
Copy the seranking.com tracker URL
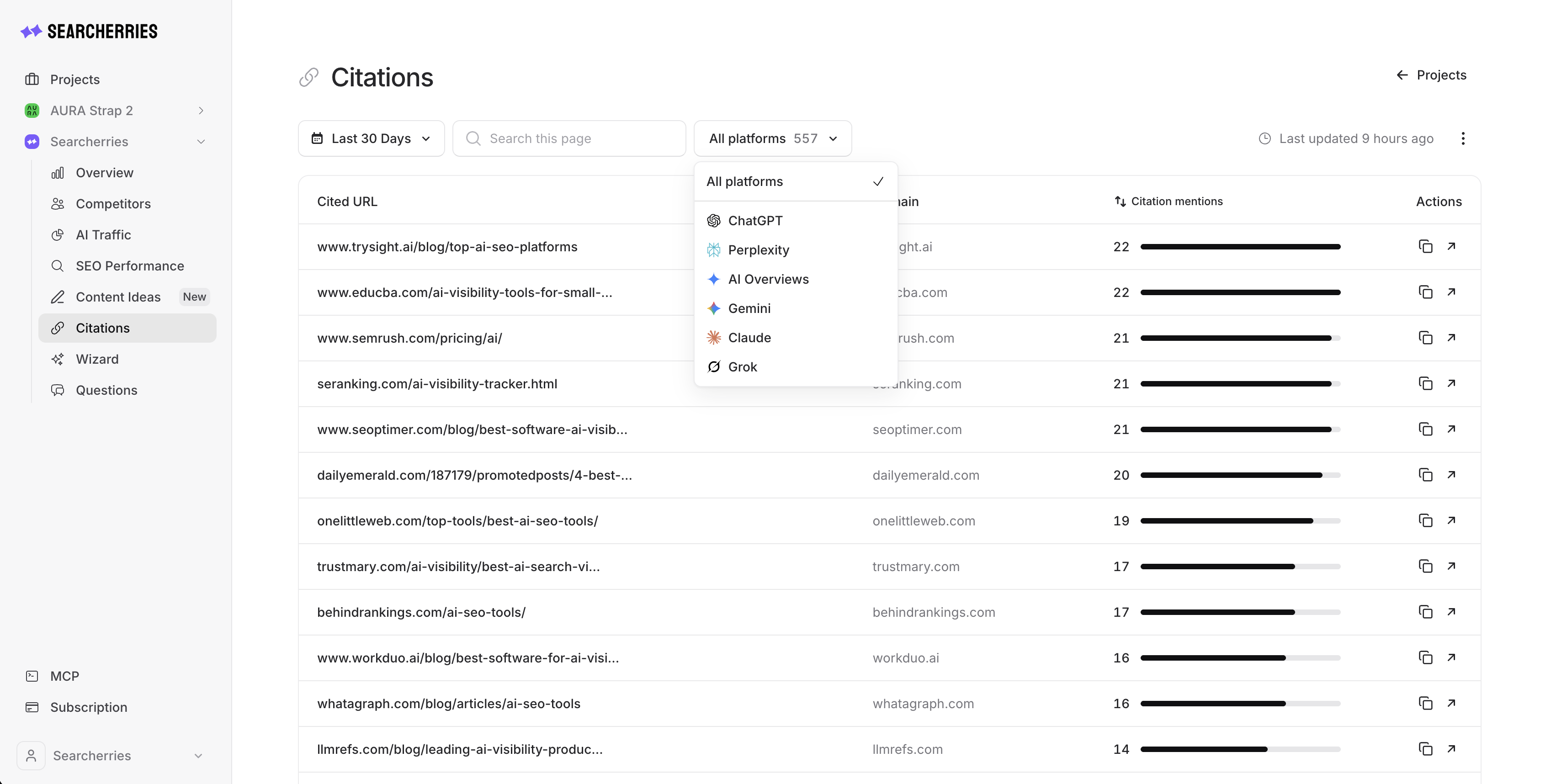coord(1425,384)
